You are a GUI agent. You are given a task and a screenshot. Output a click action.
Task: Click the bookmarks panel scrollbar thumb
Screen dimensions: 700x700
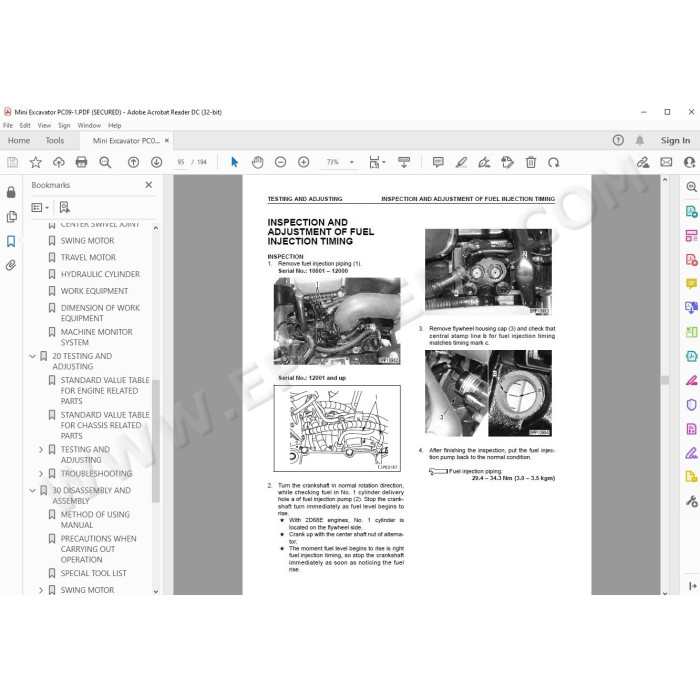[x=156, y=441]
